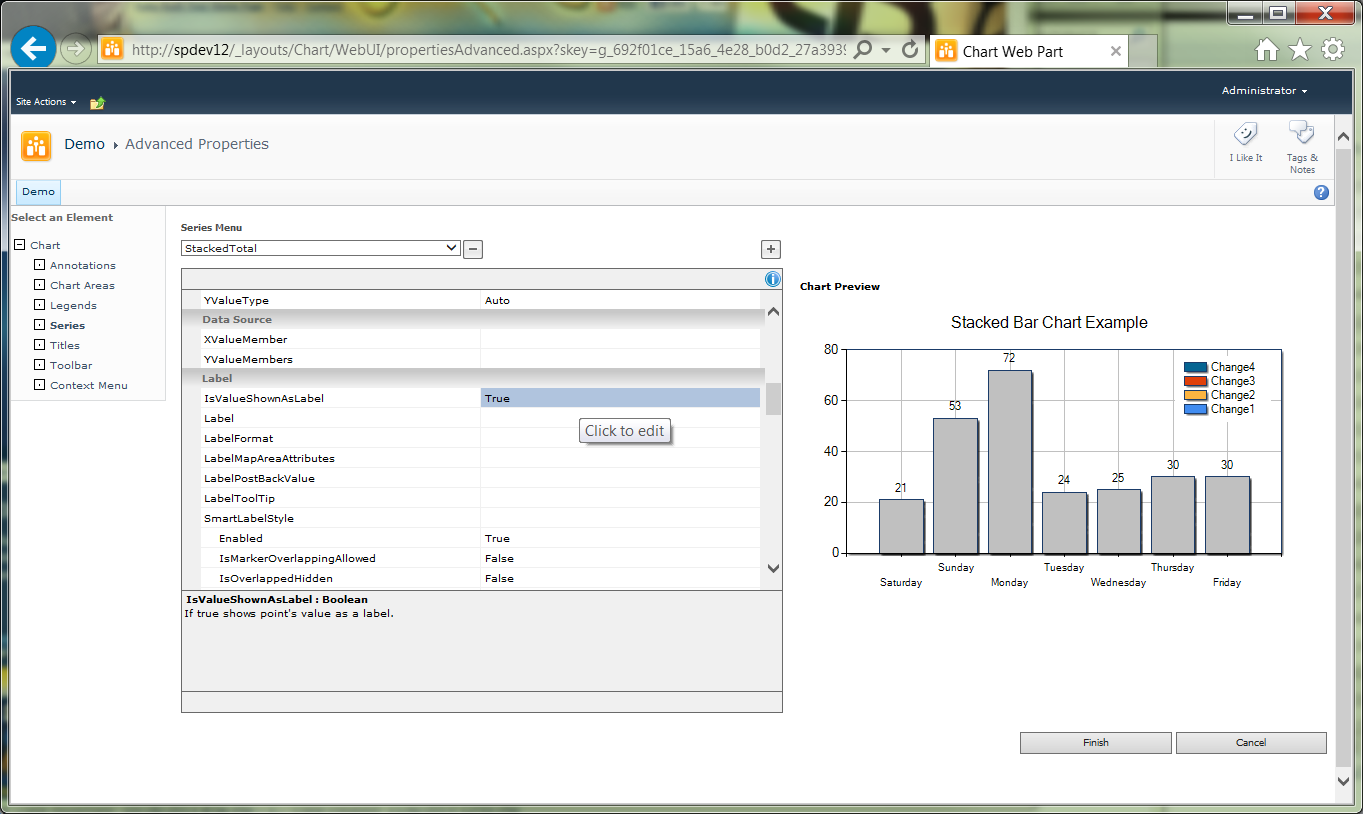
Task: Click the Saturday bar labeled 21
Action: pos(902,527)
